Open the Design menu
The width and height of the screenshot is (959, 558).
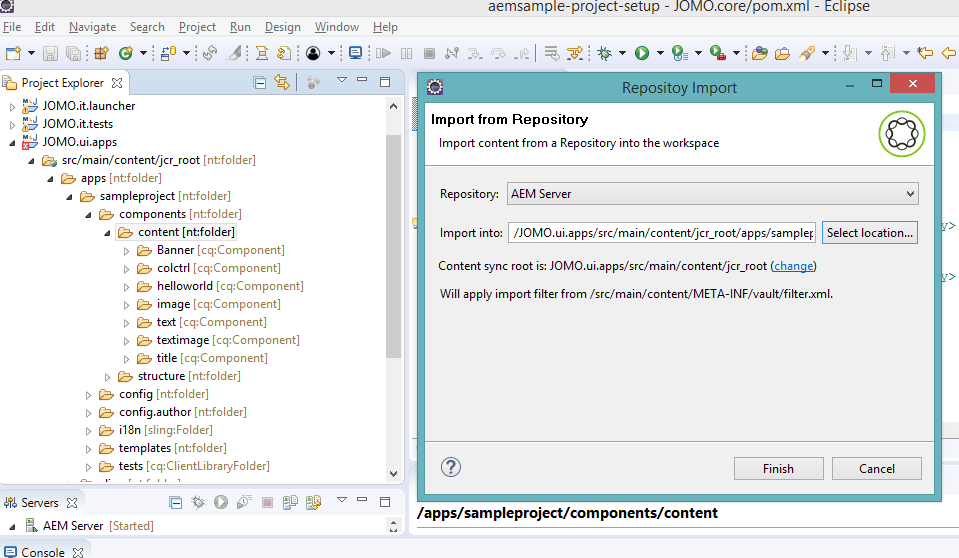click(x=283, y=27)
